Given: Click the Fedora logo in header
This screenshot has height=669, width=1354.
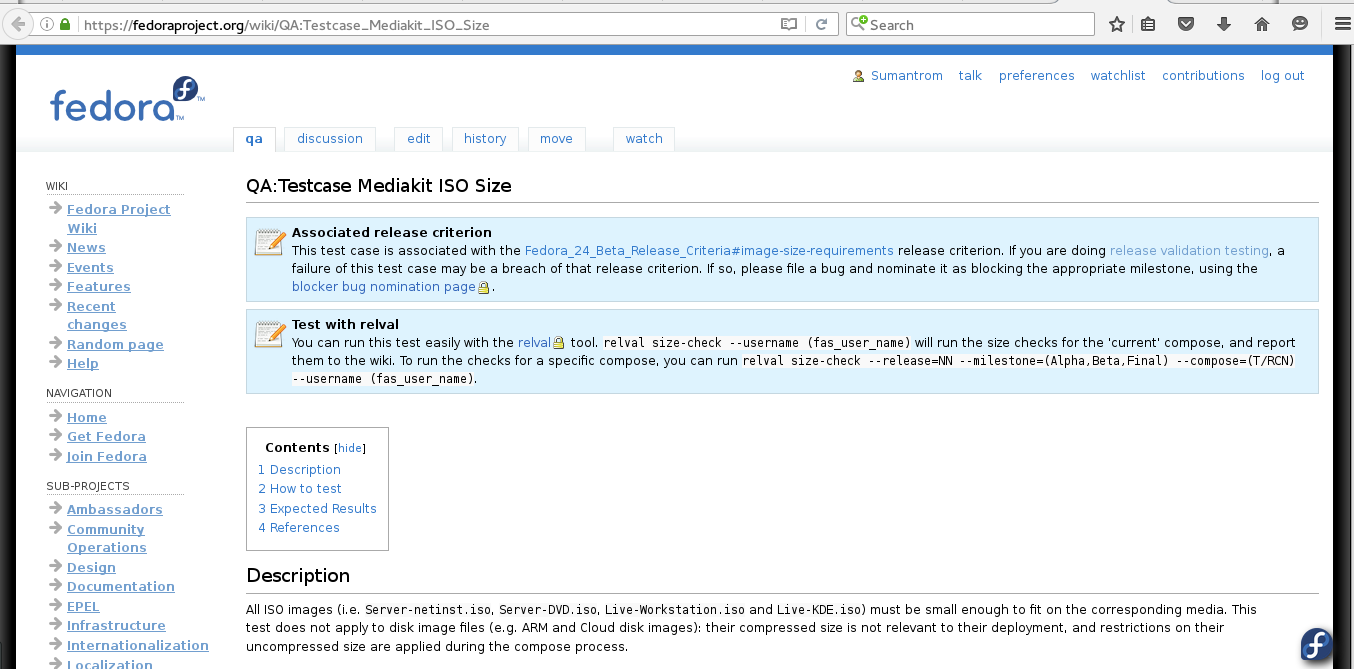Looking at the screenshot, I should (x=127, y=99).
